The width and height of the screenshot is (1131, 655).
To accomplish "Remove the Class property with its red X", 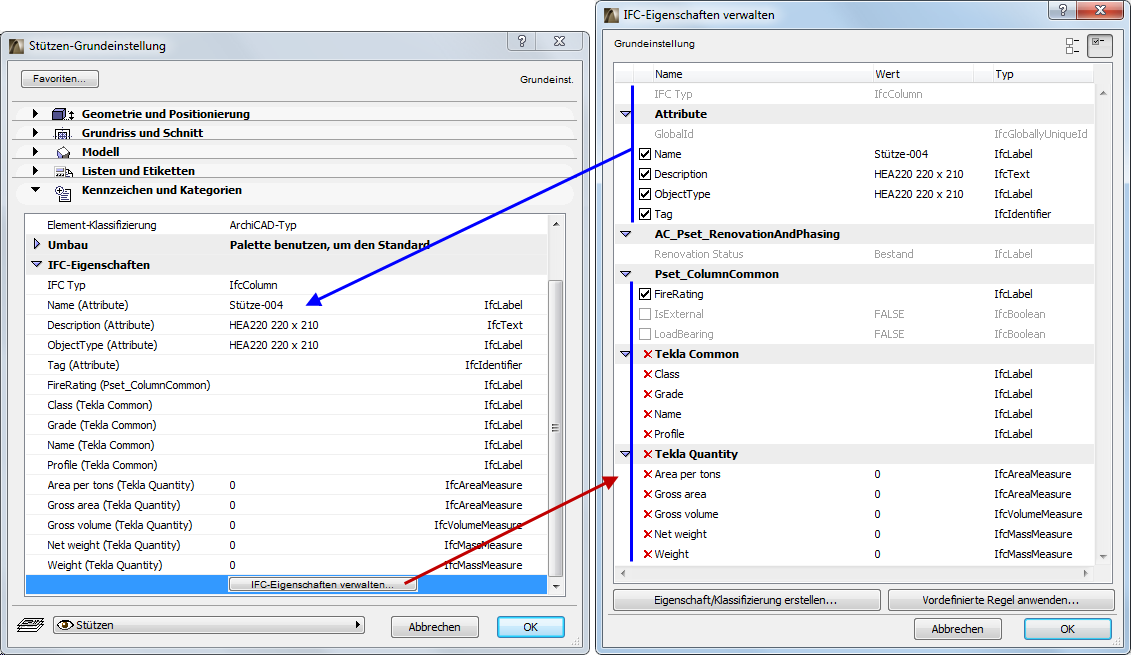I will pos(648,374).
